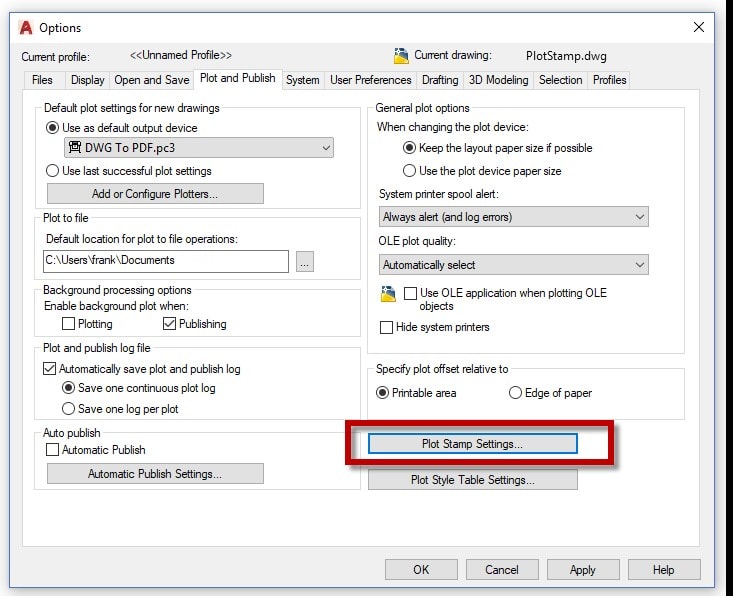Image resolution: width=733 pixels, height=596 pixels.
Task: Switch to the Files tab
Action: (x=42, y=80)
